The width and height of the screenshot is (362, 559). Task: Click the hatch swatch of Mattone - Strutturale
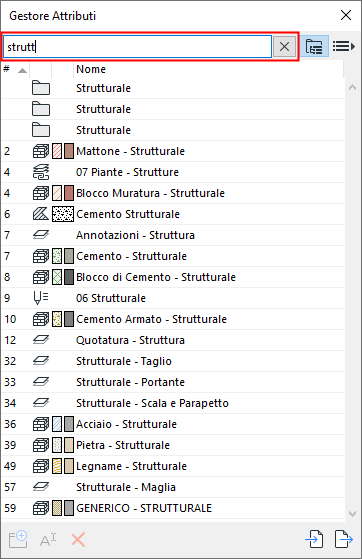point(57,151)
